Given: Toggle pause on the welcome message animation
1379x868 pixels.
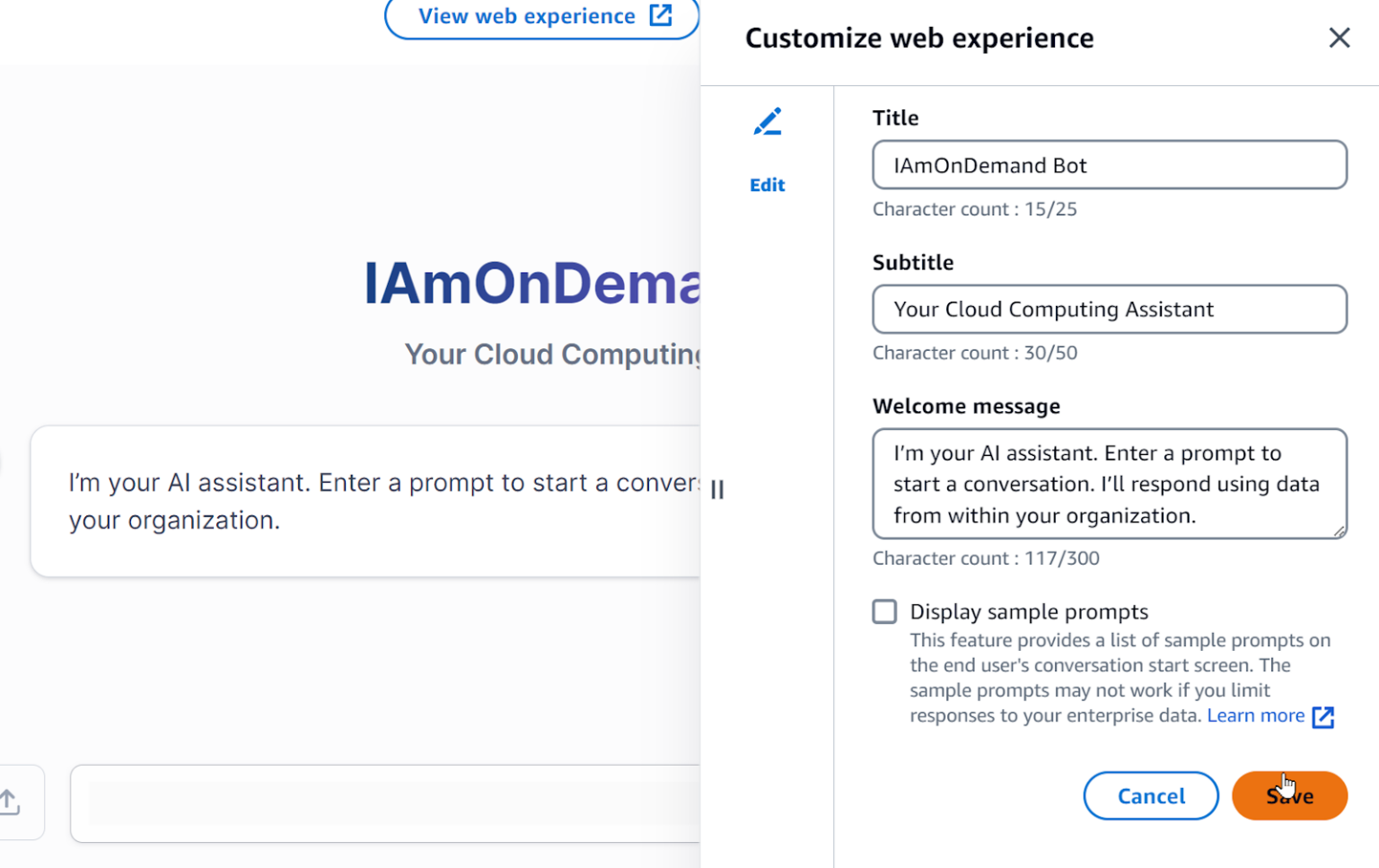Looking at the screenshot, I should click(x=717, y=489).
